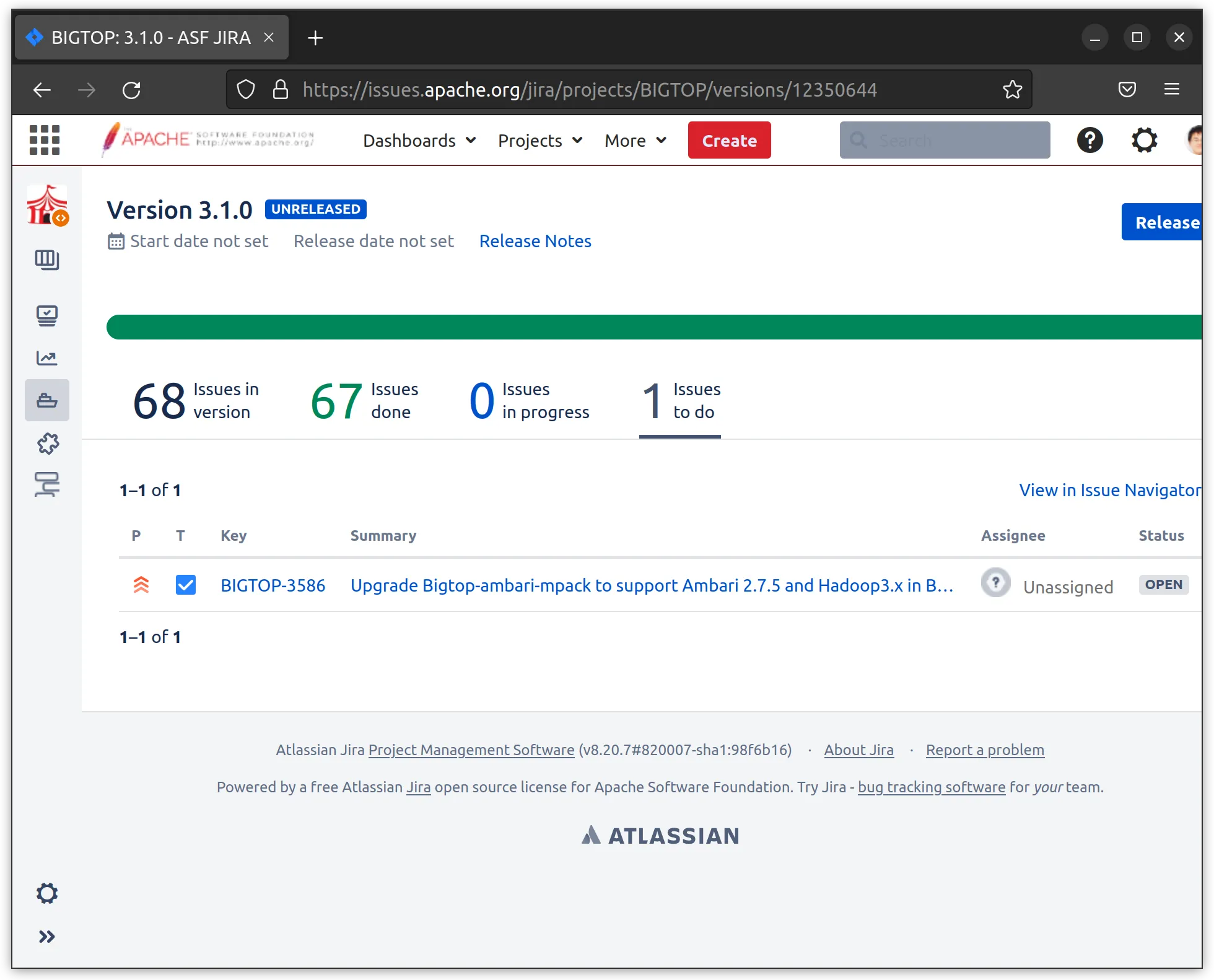Open the Releases ship icon in sidebar
Viewport: 1214px width, 980px height.
click(x=47, y=401)
